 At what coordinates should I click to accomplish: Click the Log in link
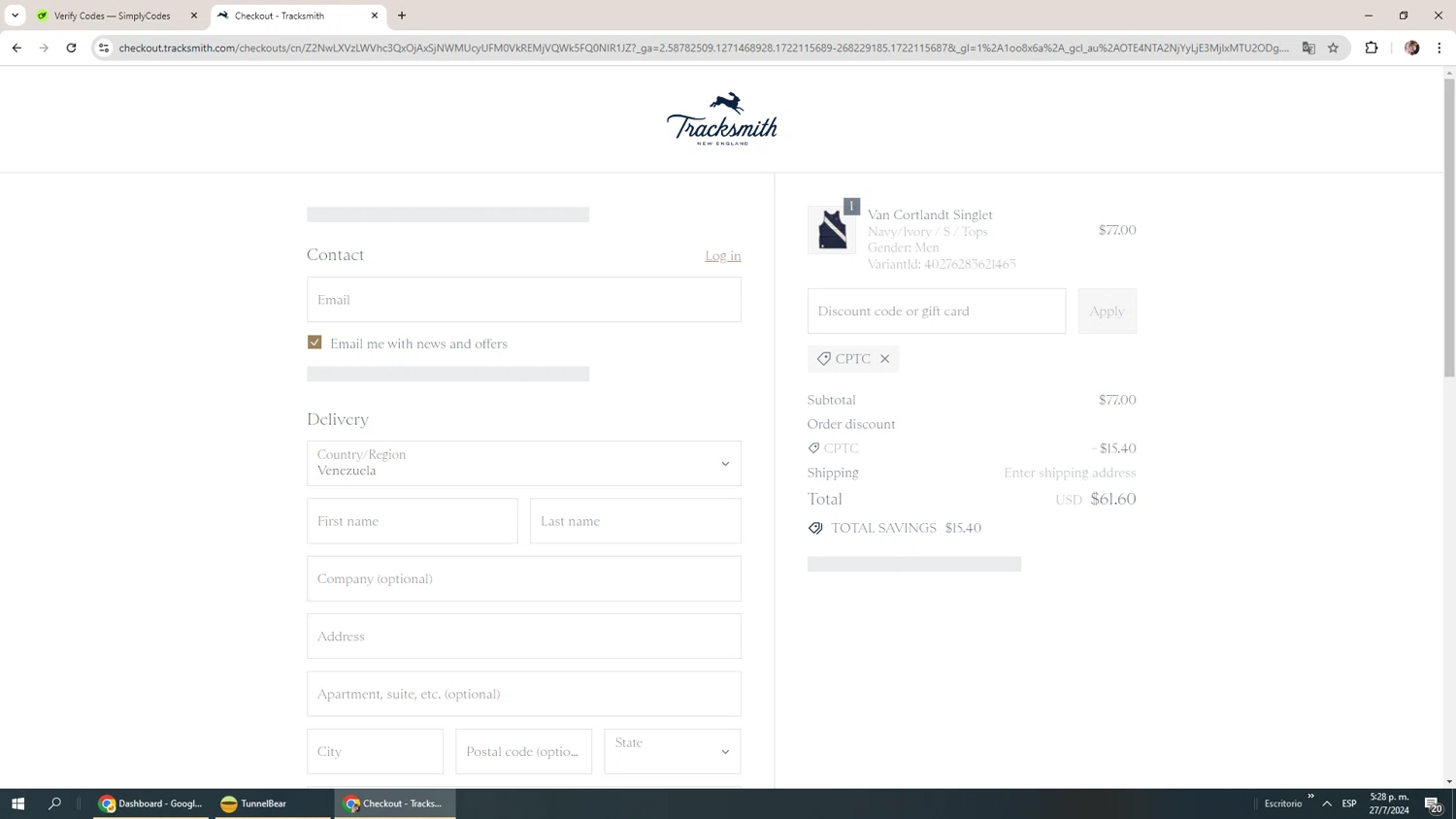pos(723,255)
